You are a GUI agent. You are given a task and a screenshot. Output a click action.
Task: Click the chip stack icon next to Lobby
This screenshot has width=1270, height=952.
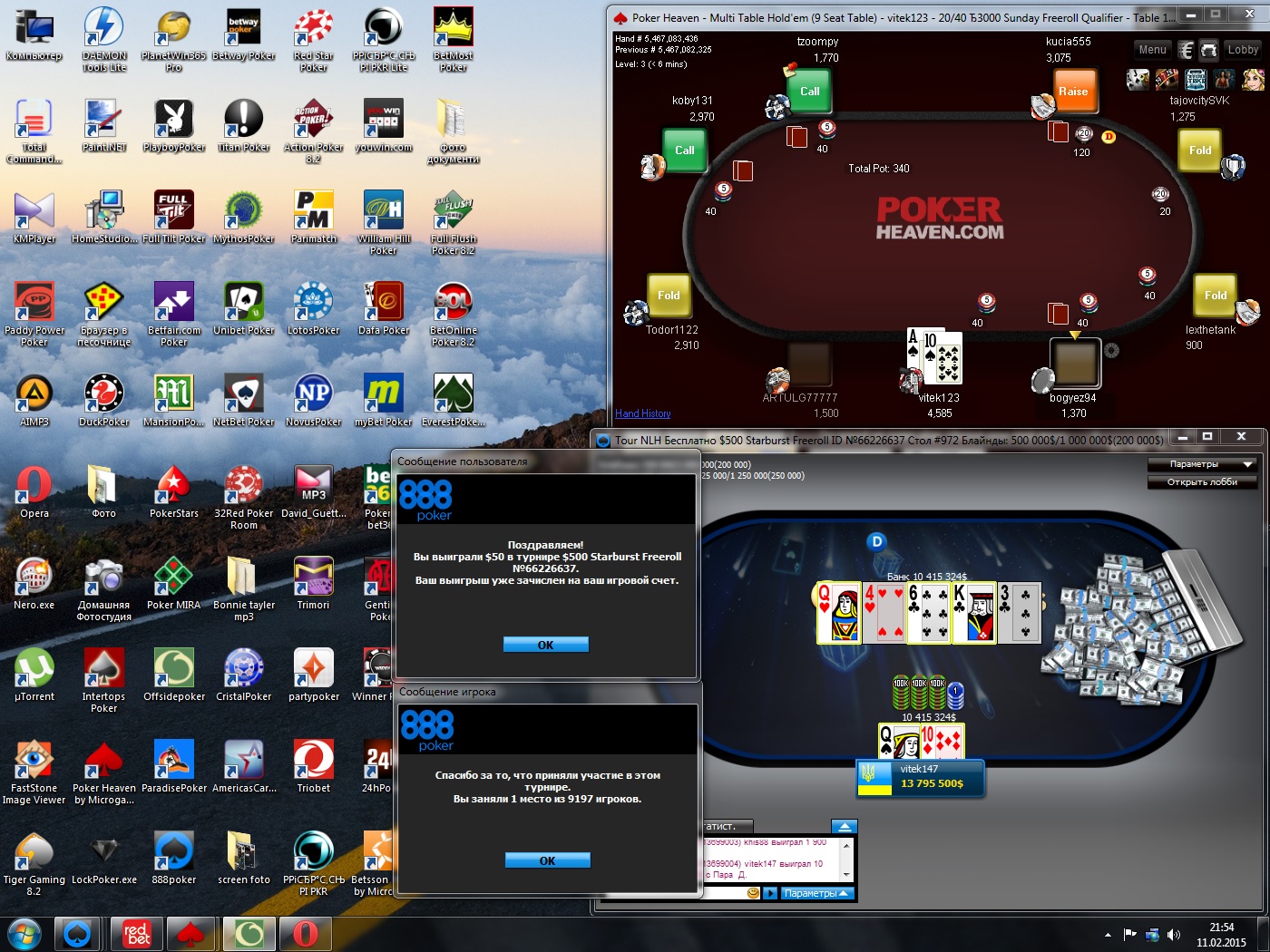[x=1208, y=50]
